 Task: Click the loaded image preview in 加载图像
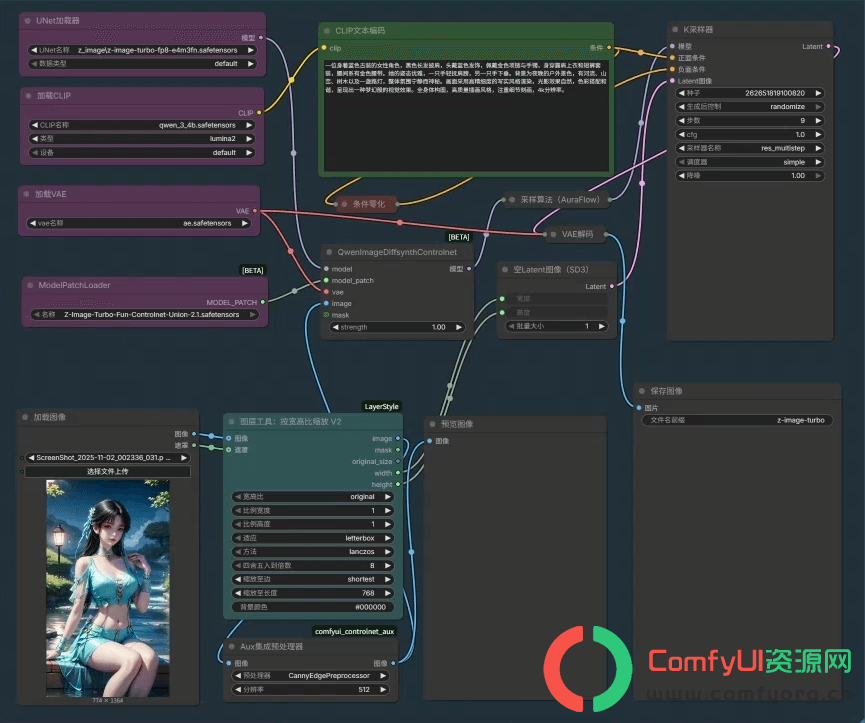108,588
